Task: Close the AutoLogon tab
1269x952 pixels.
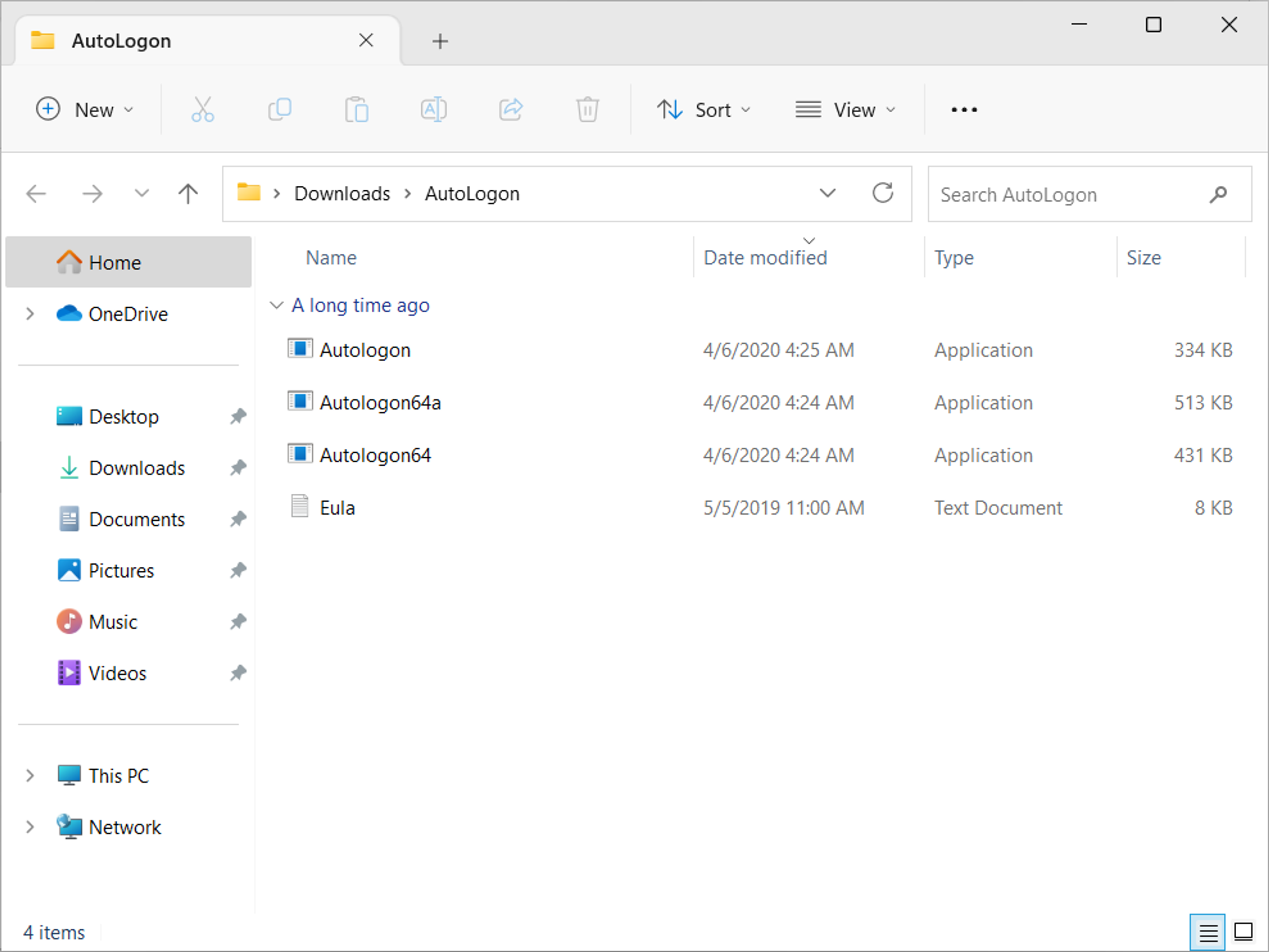Action: click(x=366, y=40)
